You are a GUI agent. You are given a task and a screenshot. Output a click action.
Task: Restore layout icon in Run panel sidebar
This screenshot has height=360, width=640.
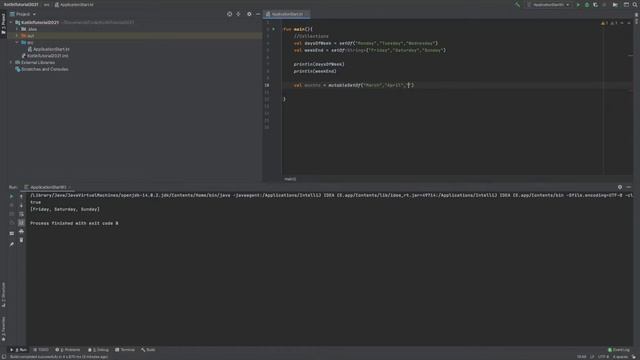(11, 233)
